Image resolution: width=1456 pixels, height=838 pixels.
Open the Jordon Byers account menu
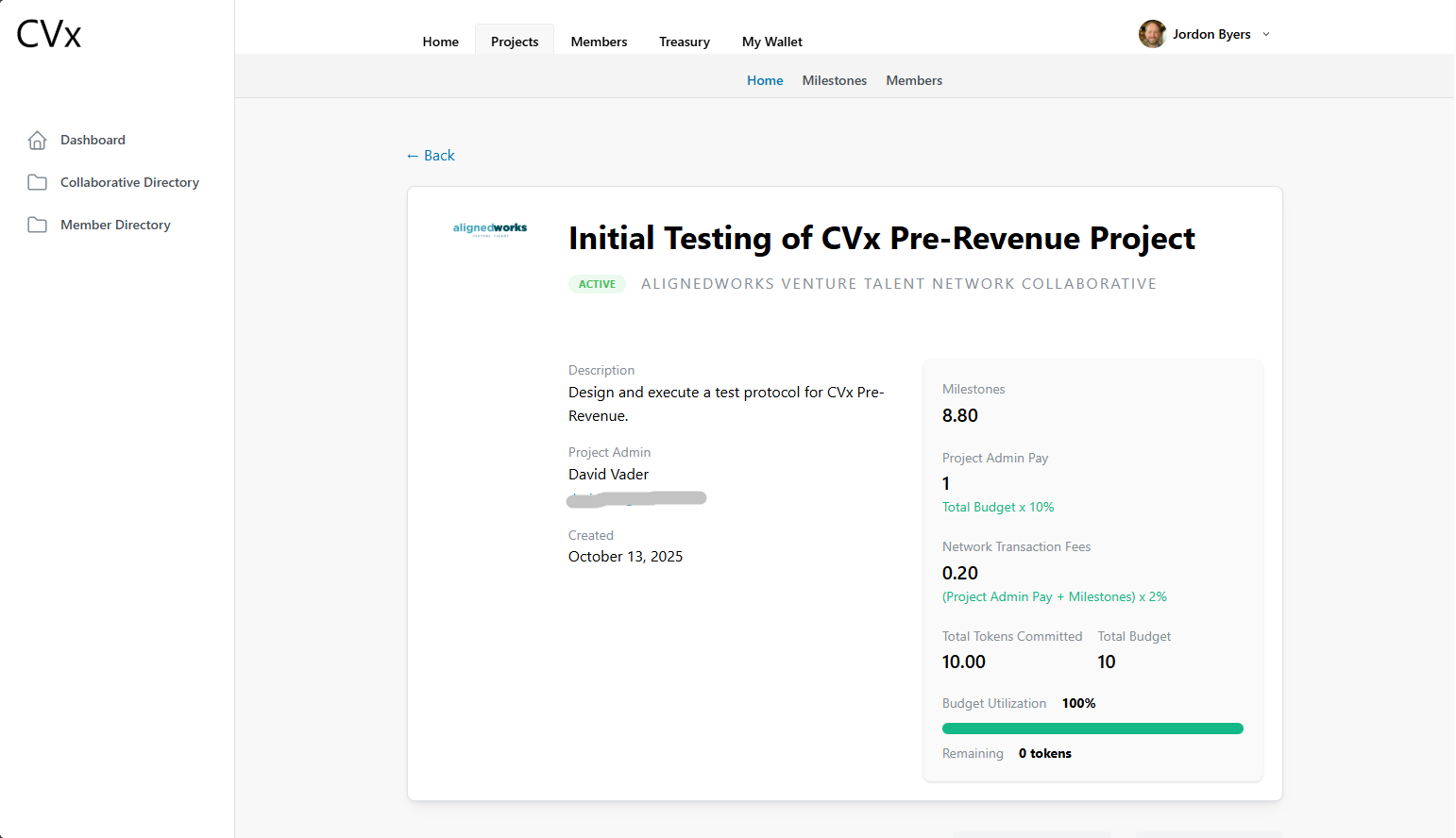pos(1211,34)
